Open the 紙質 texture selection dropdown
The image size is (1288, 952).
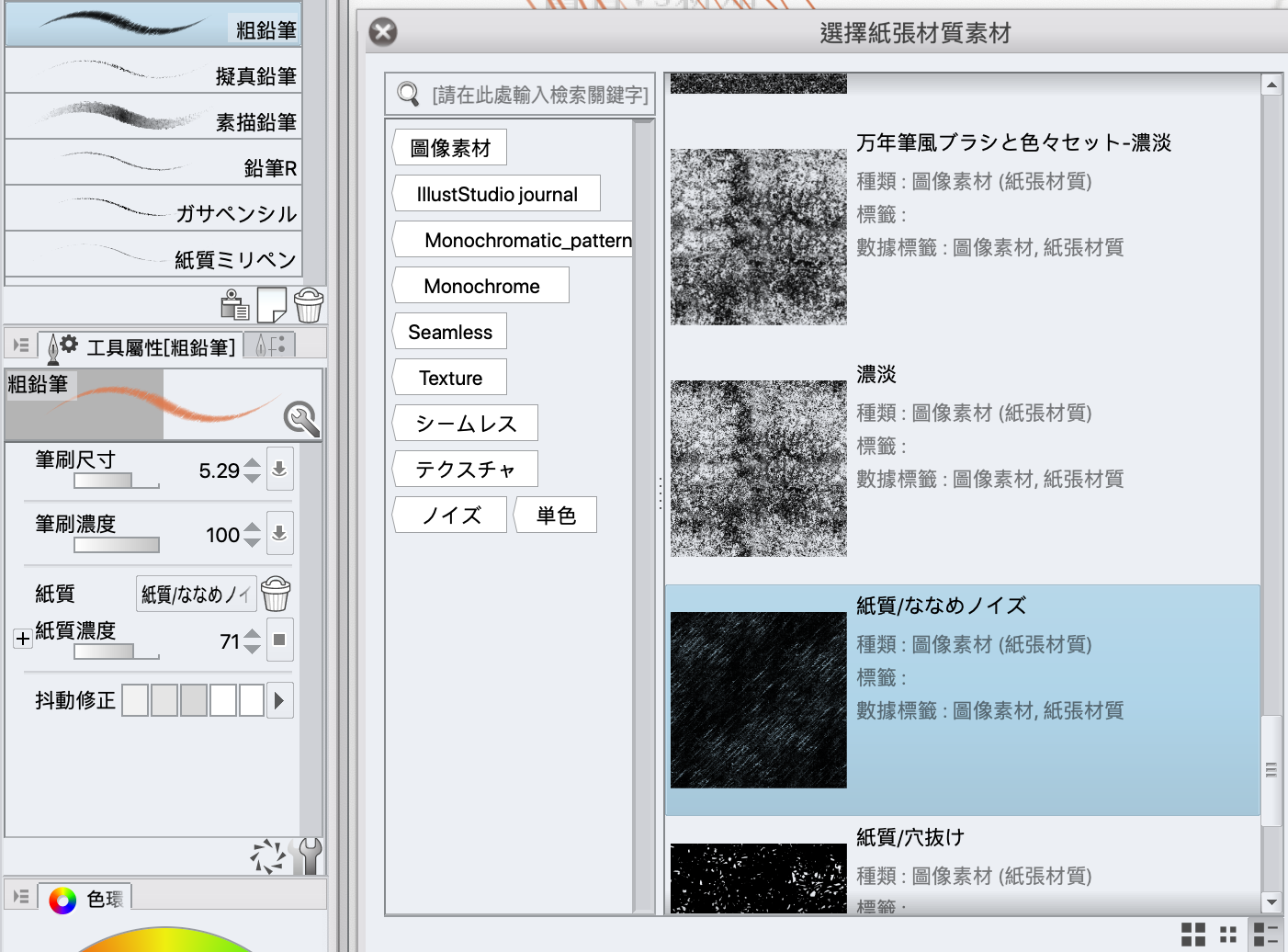coord(196,595)
